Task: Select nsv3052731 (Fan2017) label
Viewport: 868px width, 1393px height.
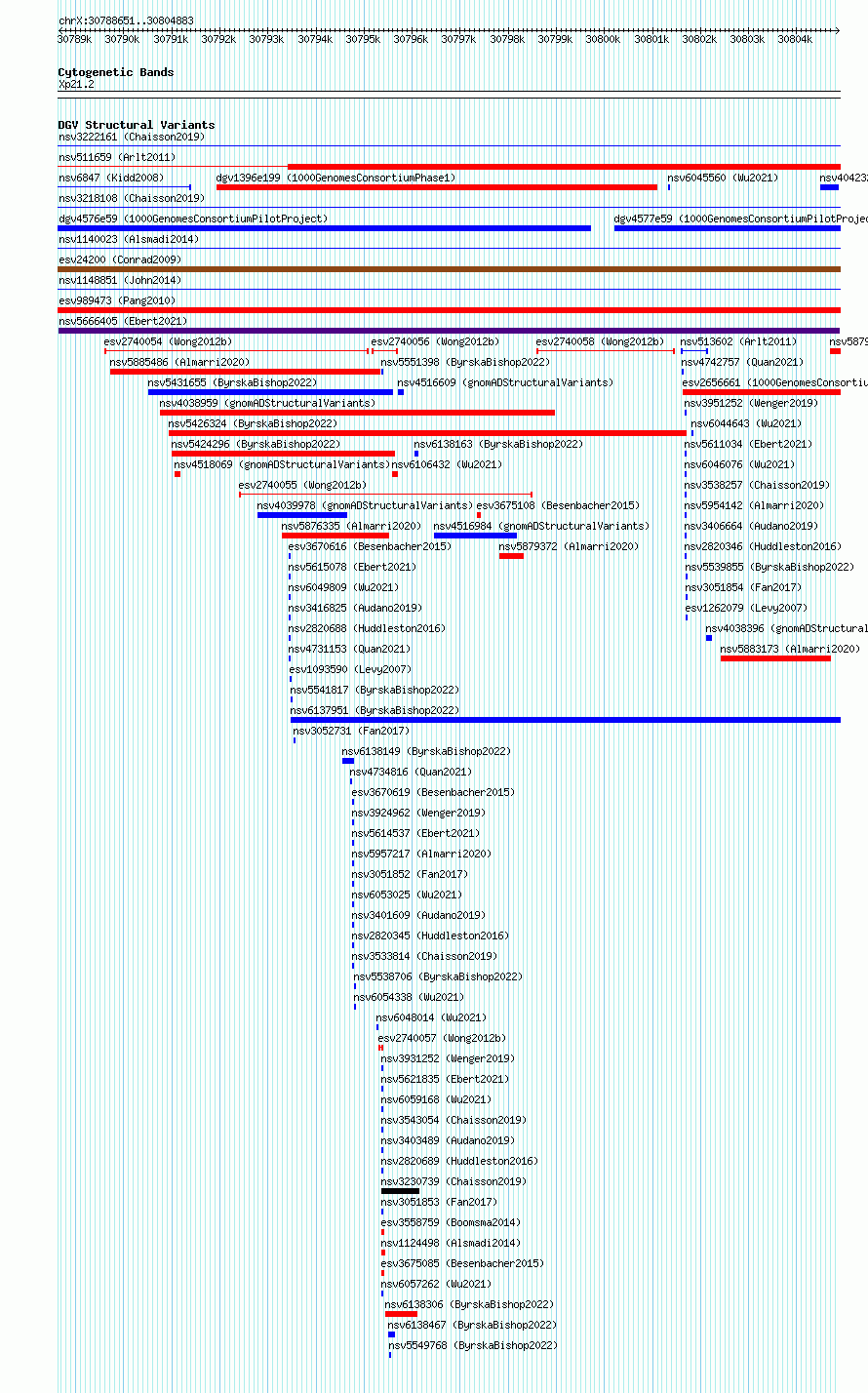Action: 351,732
